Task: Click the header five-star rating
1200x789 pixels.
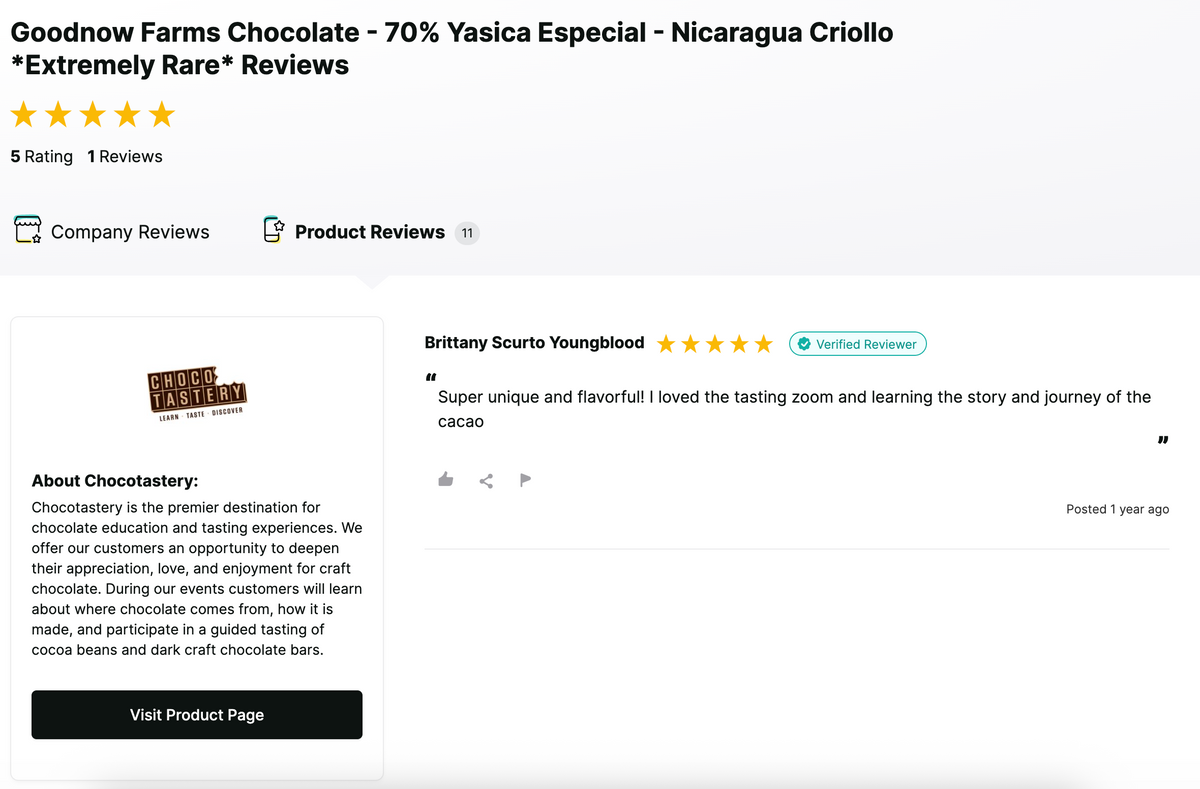Action: coord(92,115)
